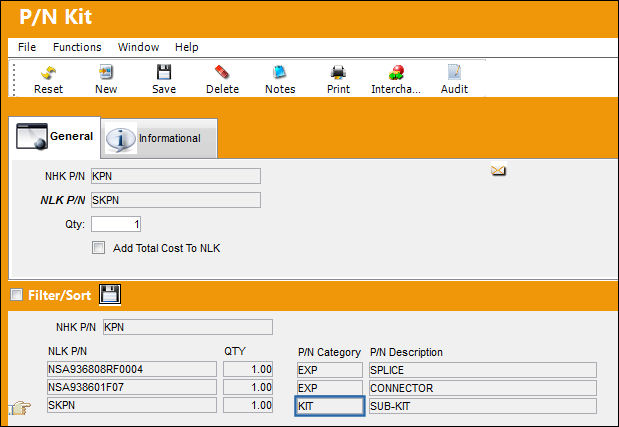Click the EXP category for SPLICE row
Image resolution: width=619 pixels, height=427 pixels.
[x=330, y=370]
